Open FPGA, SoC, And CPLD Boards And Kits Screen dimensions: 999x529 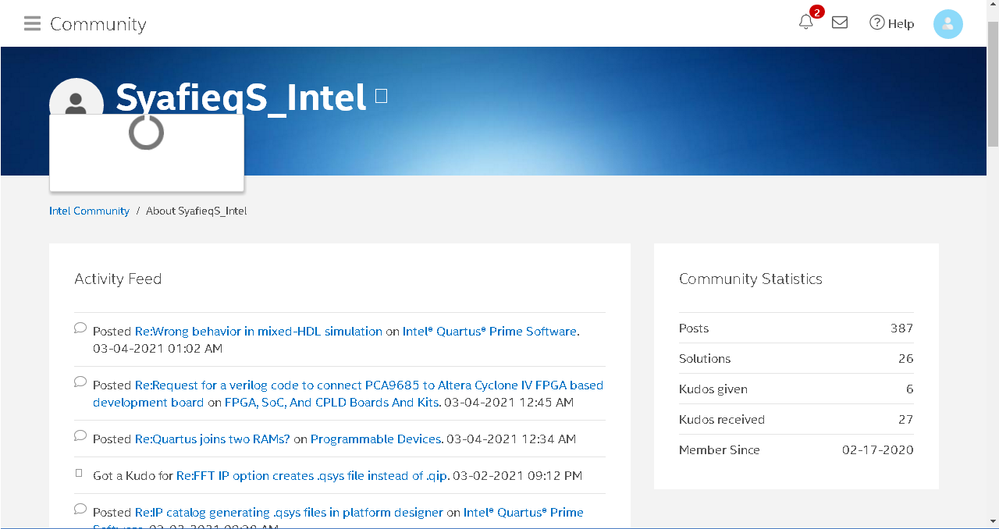click(331, 403)
